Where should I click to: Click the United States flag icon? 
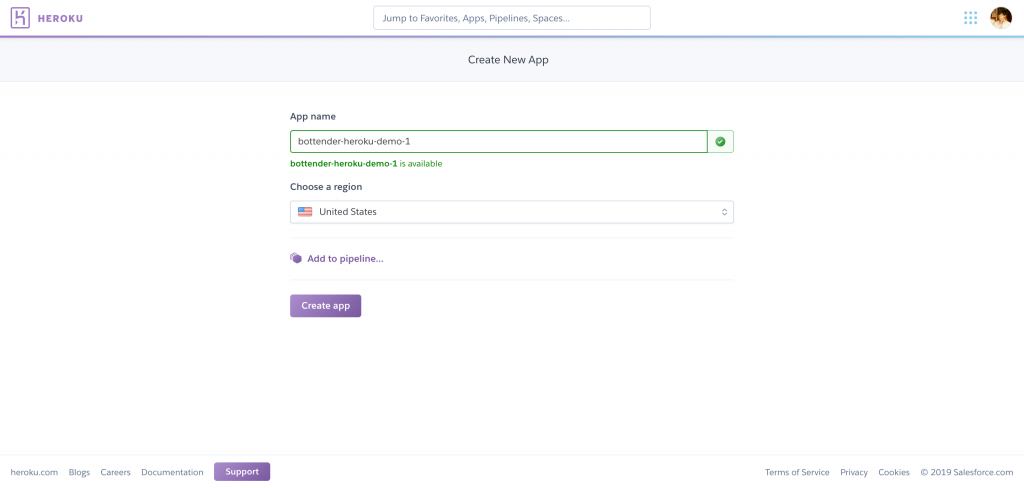pyautogui.click(x=305, y=212)
